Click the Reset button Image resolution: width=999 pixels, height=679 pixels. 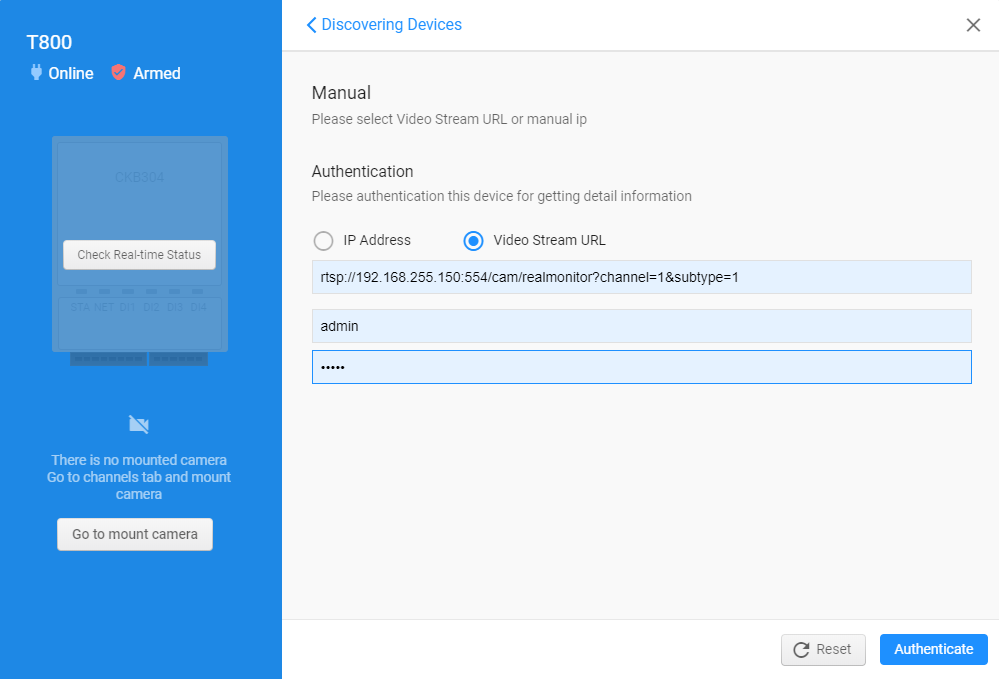[823, 649]
